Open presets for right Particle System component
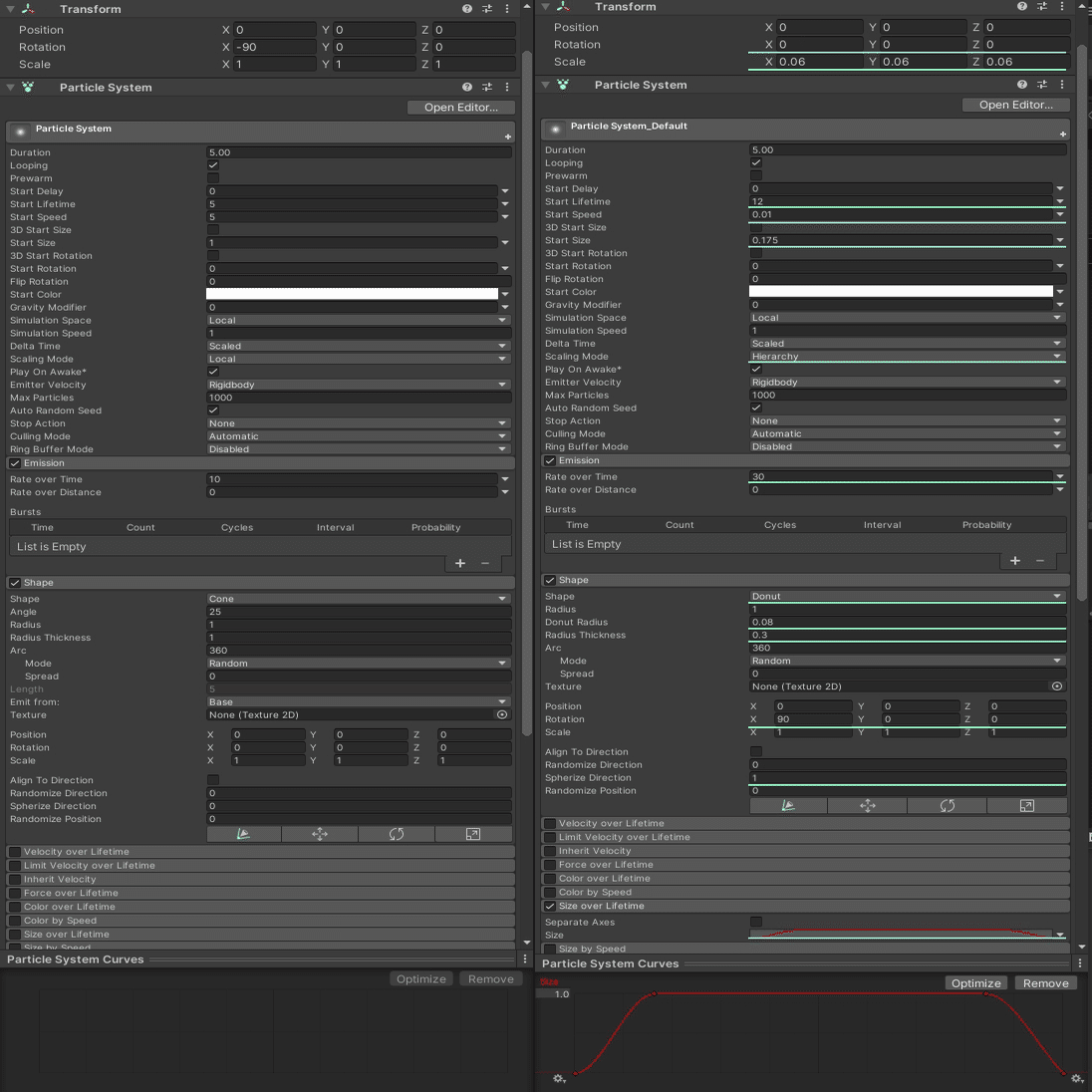This screenshot has height=1092, width=1092. point(1042,85)
